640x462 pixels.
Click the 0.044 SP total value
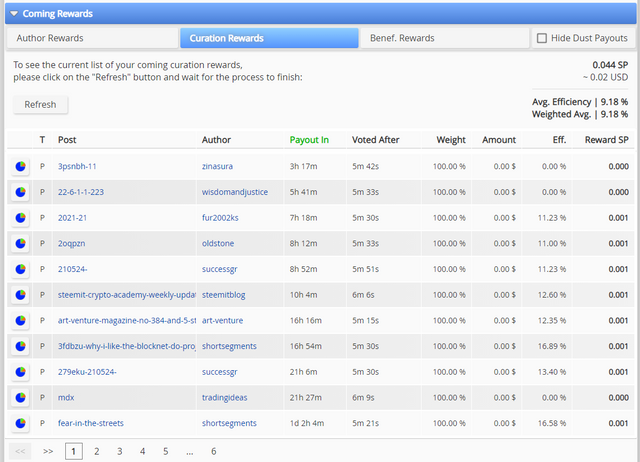(610, 65)
